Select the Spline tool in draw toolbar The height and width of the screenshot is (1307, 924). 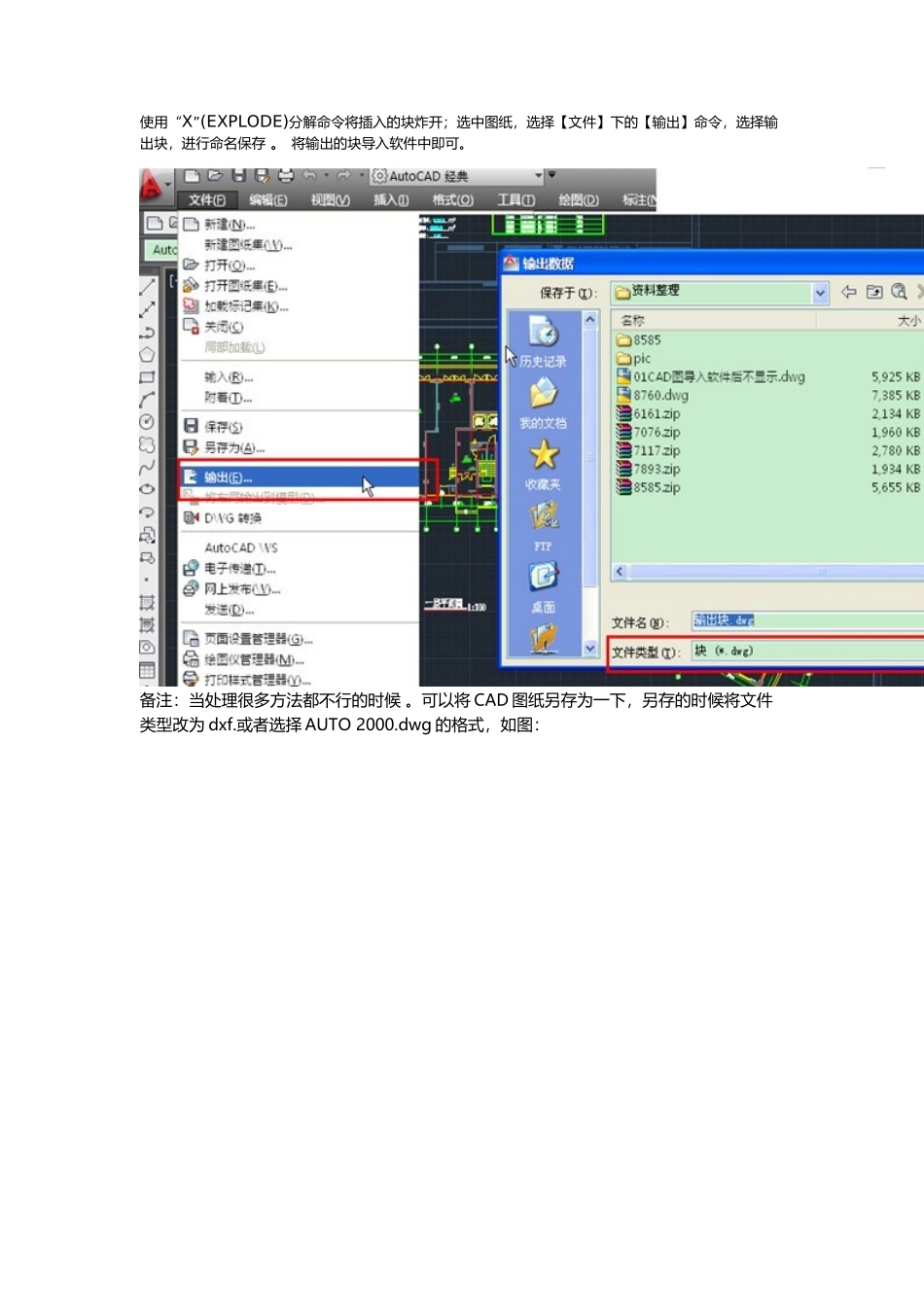click(148, 467)
